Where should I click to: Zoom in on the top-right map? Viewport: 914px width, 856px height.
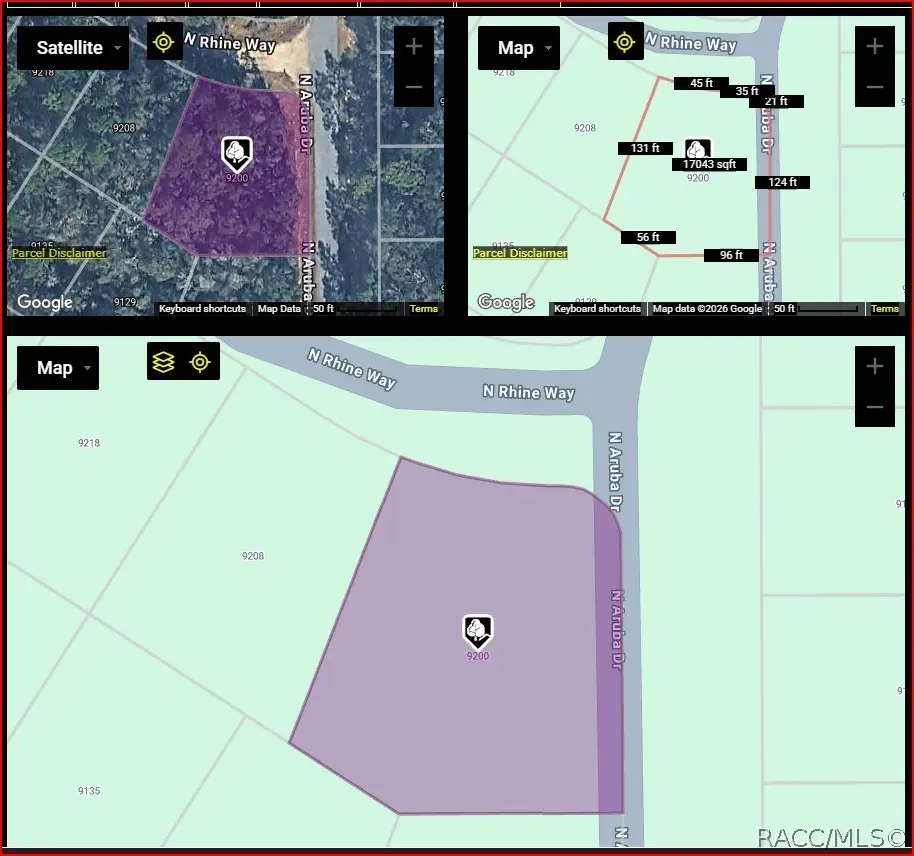click(x=874, y=46)
